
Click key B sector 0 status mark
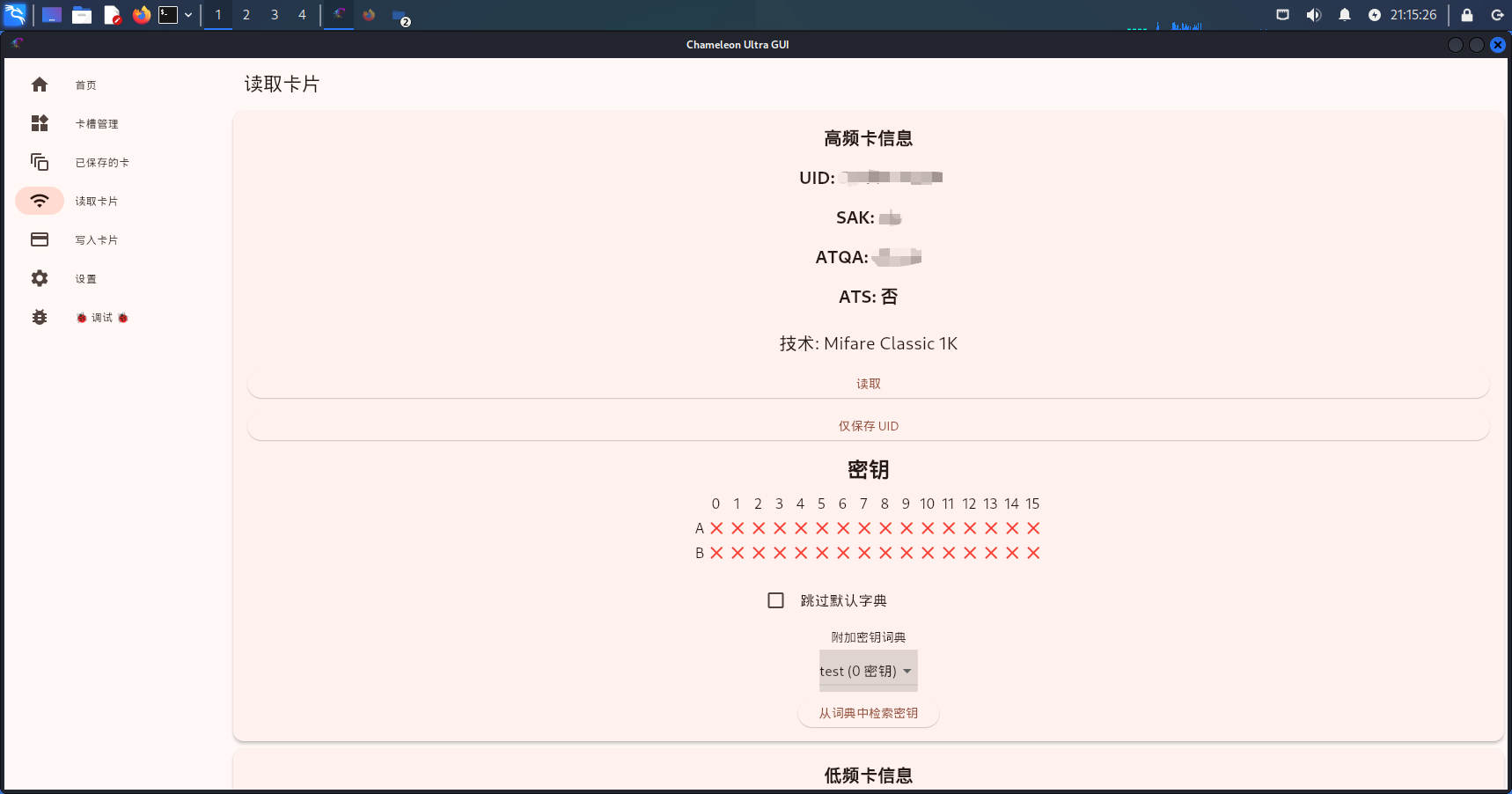(716, 553)
